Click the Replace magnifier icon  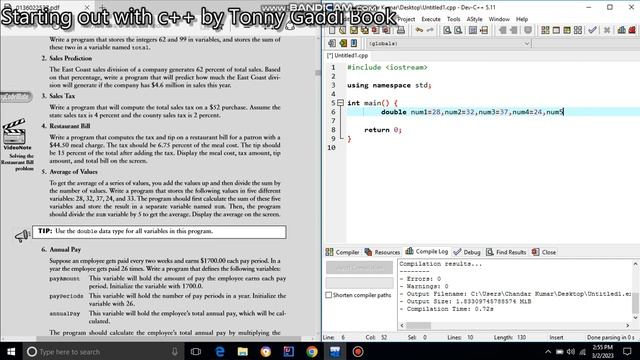pos(458,30)
